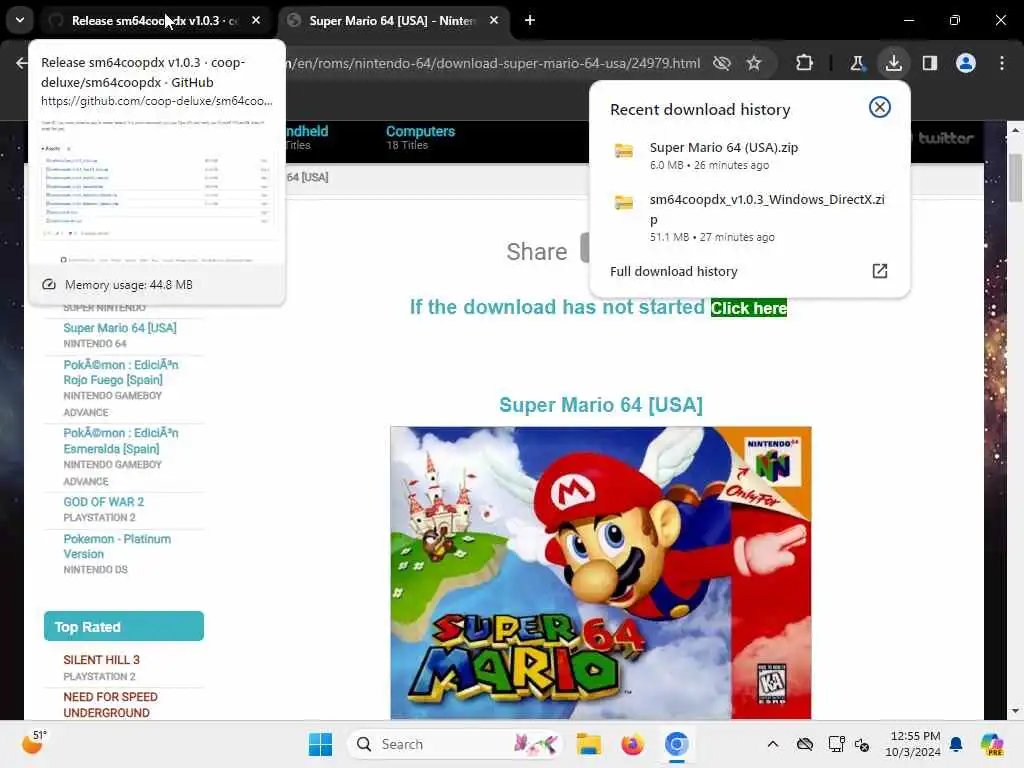Image resolution: width=1024 pixels, height=768 pixels.
Task: Open the tab search dropdown arrow
Action: pos(20,20)
